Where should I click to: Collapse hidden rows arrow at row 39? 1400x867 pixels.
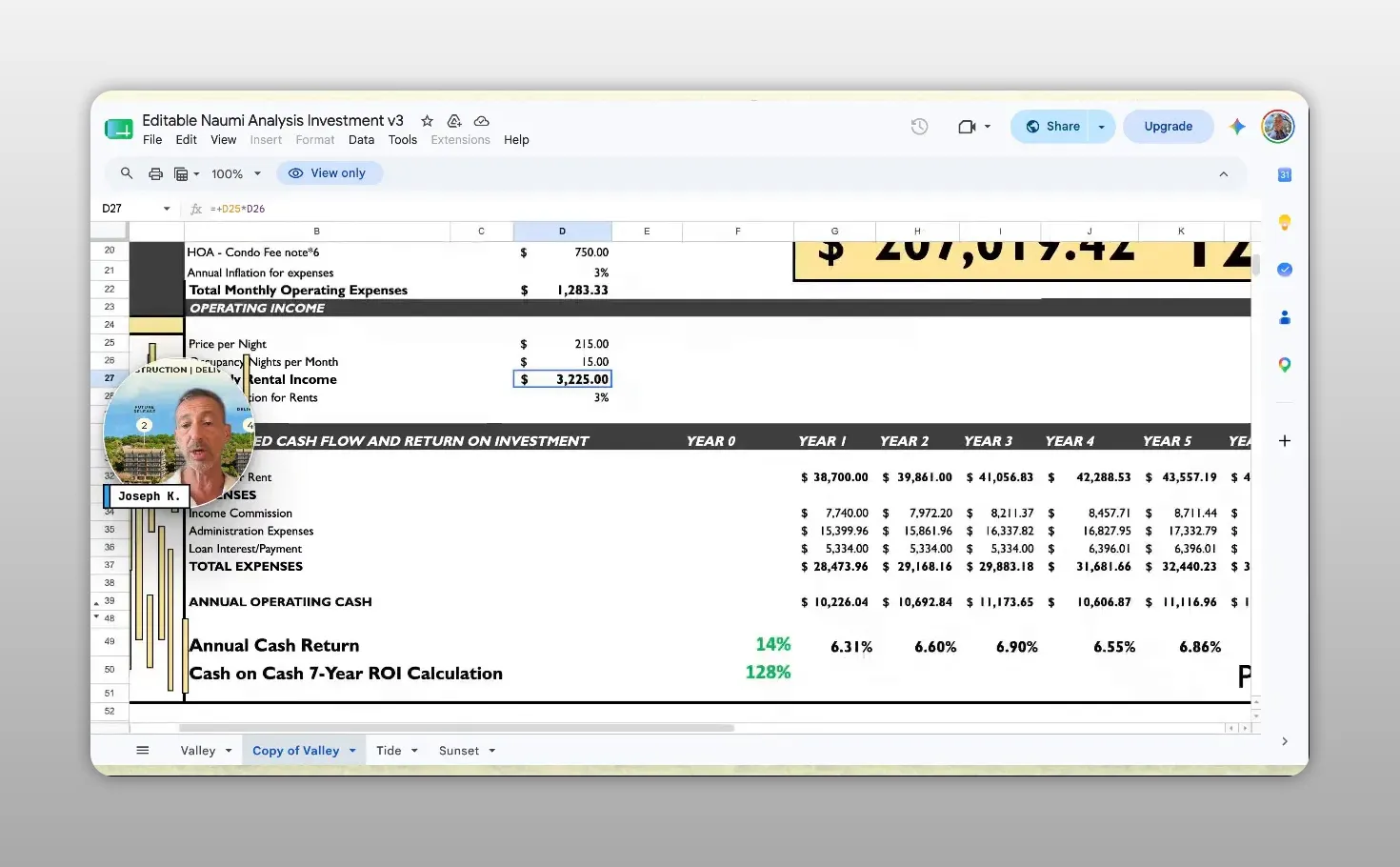(96, 603)
